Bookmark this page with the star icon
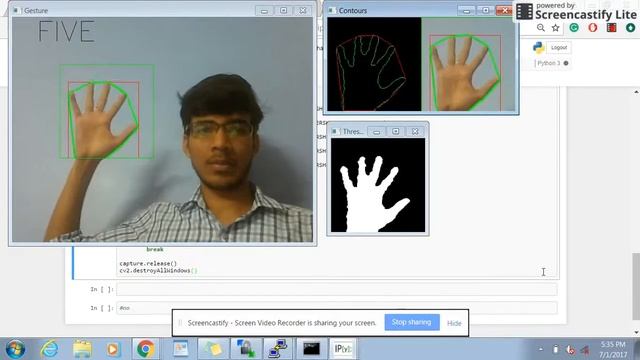The height and width of the screenshot is (360, 640). (x=556, y=28)
